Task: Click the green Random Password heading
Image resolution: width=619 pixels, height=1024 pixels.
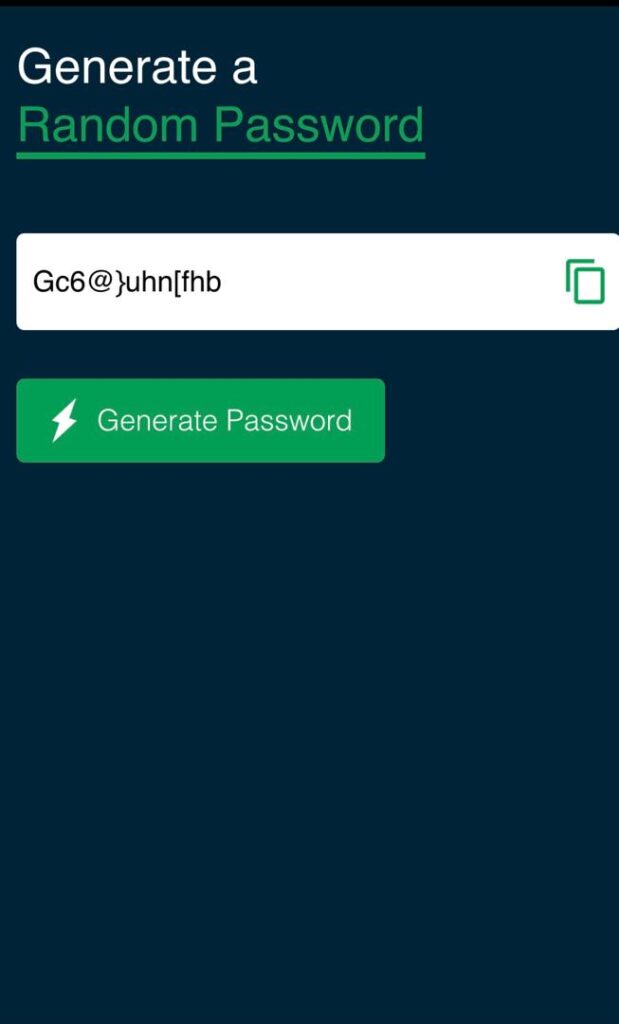Action: pos(221,125)
